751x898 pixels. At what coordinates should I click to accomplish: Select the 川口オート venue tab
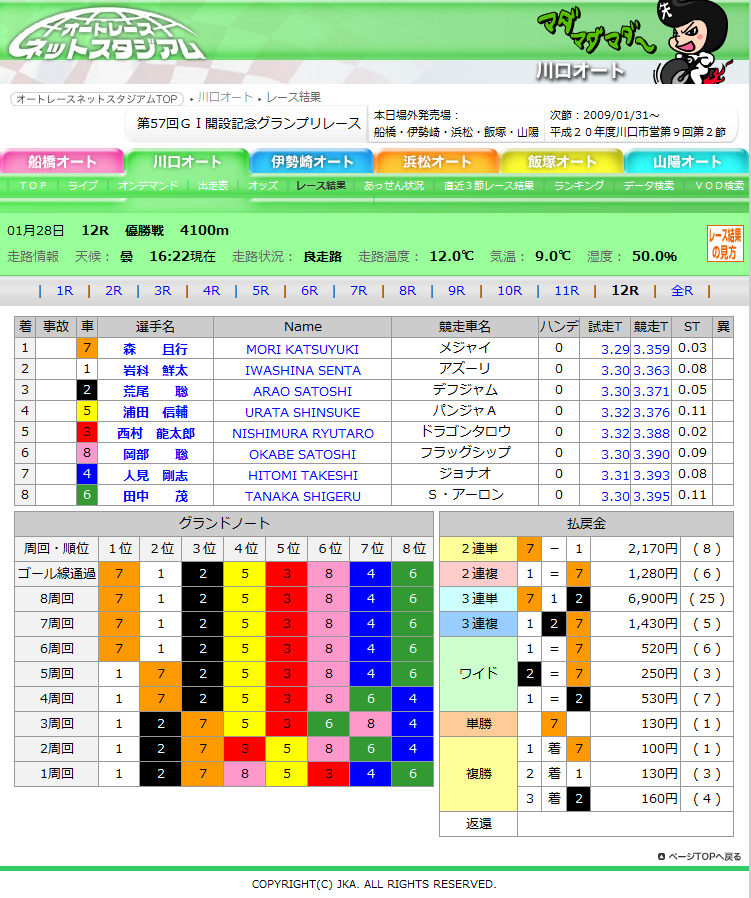point(187,162)
